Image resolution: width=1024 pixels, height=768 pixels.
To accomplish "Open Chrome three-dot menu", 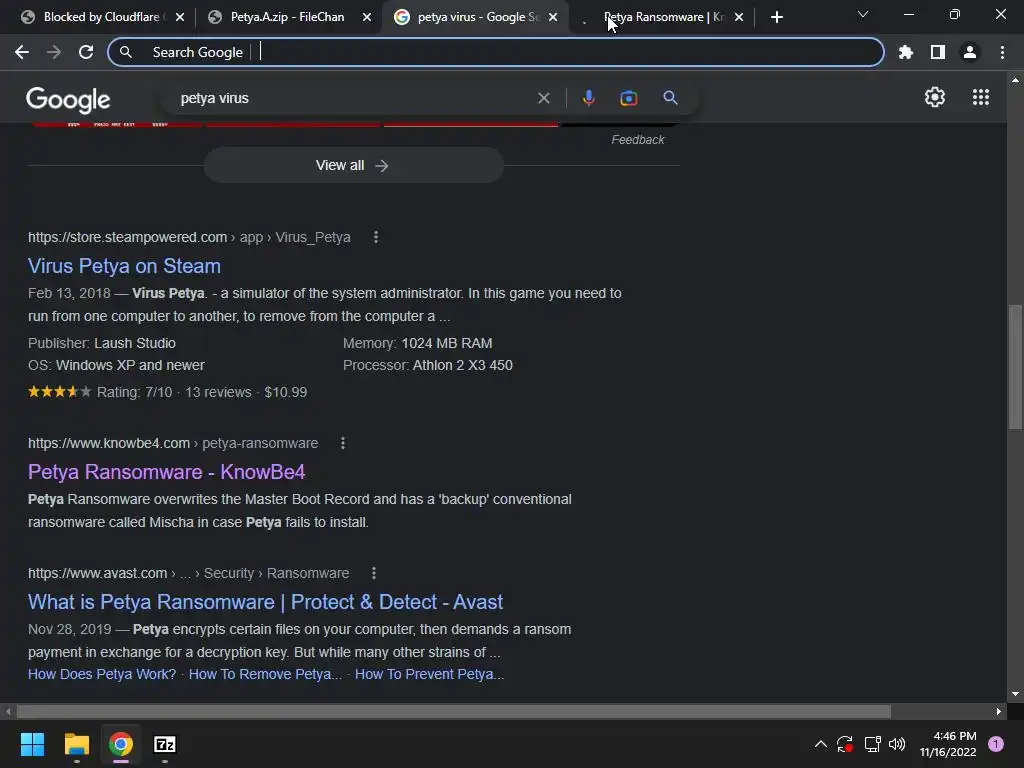I will click(1002, 52).
